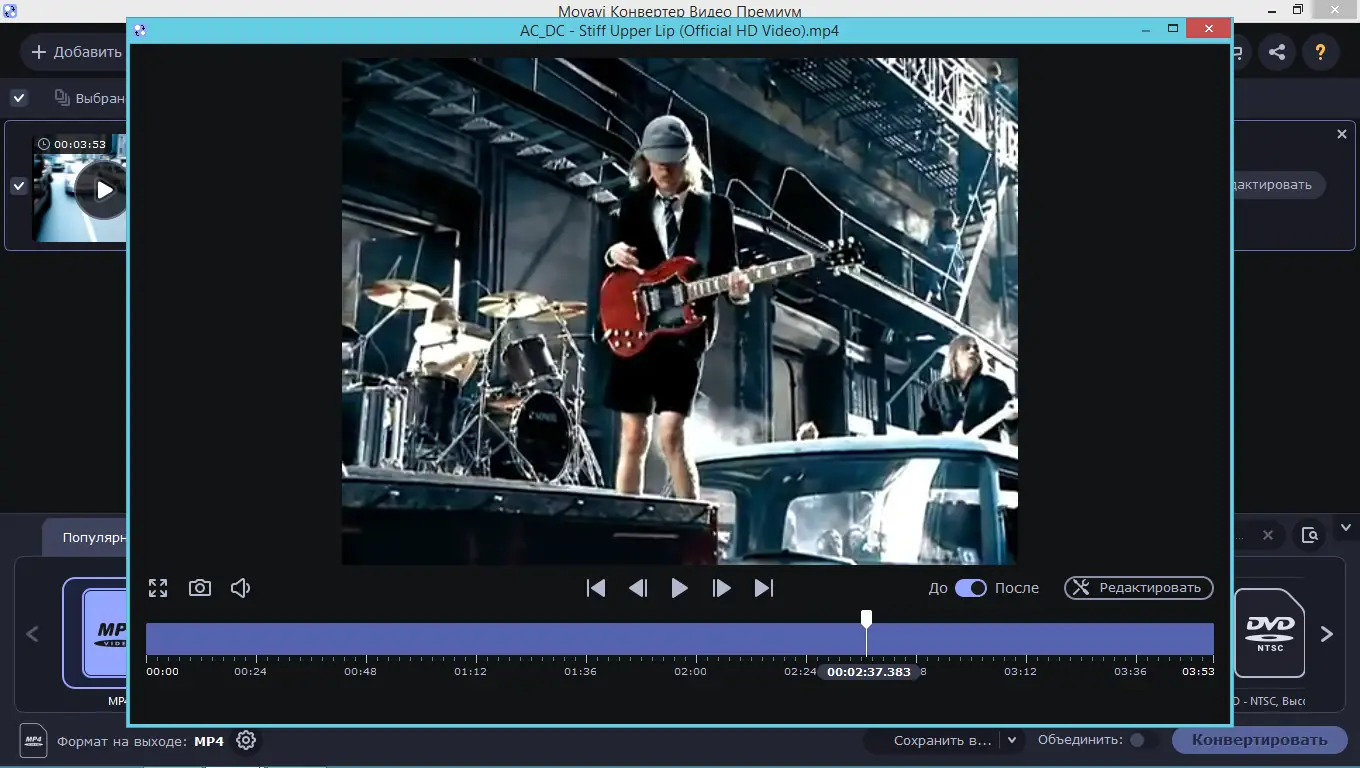Viewport: 1360px width, 768px height.
Task: Click Сохранить в... button
Action: point(943,740)
